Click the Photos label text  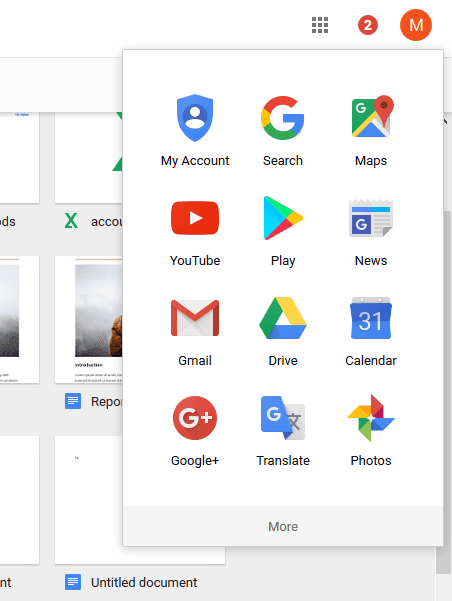371,460
